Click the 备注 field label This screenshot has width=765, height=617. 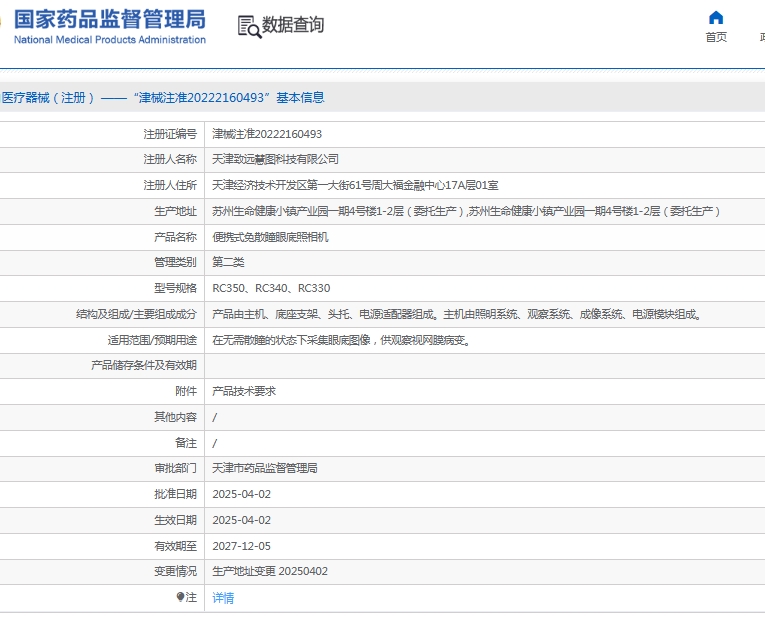pos(186,443)
